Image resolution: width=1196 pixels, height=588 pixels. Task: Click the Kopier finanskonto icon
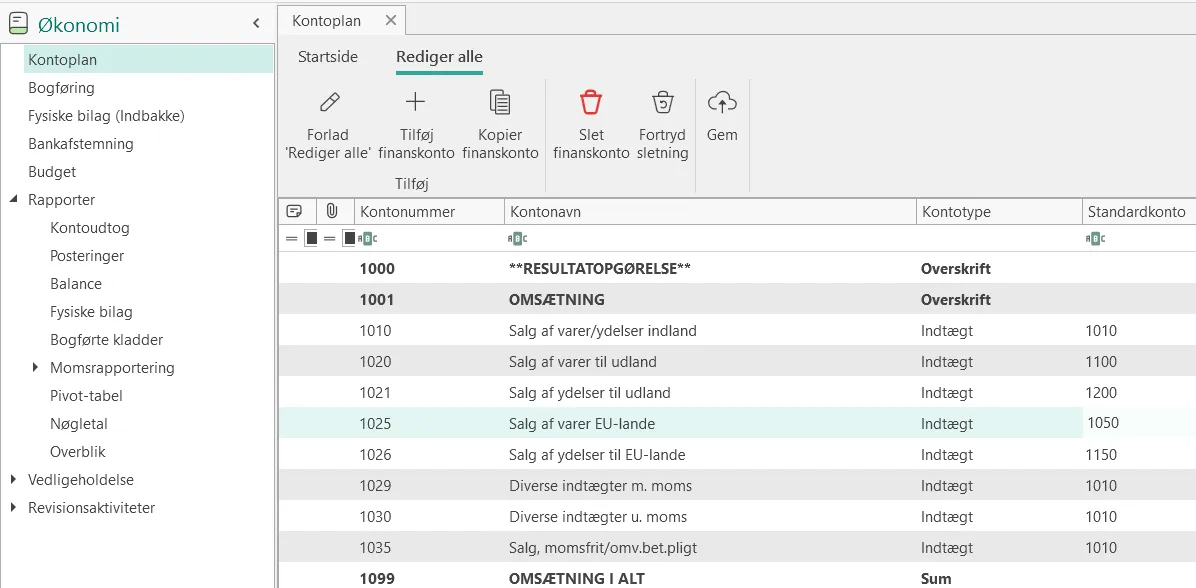click(x=500, y=101)
